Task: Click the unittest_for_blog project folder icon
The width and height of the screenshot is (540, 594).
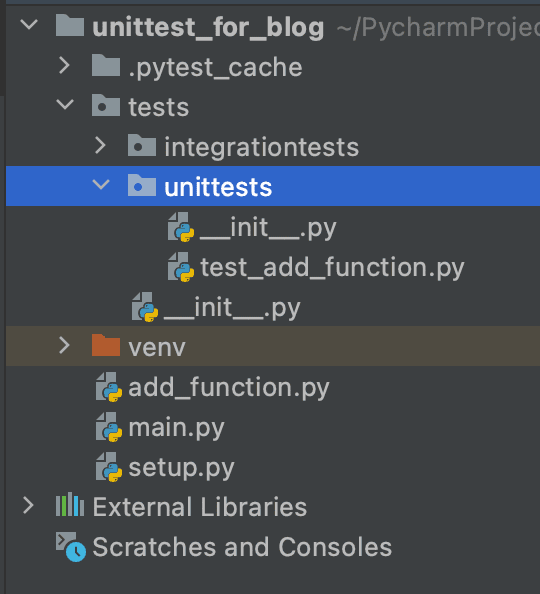Action: 70,25
